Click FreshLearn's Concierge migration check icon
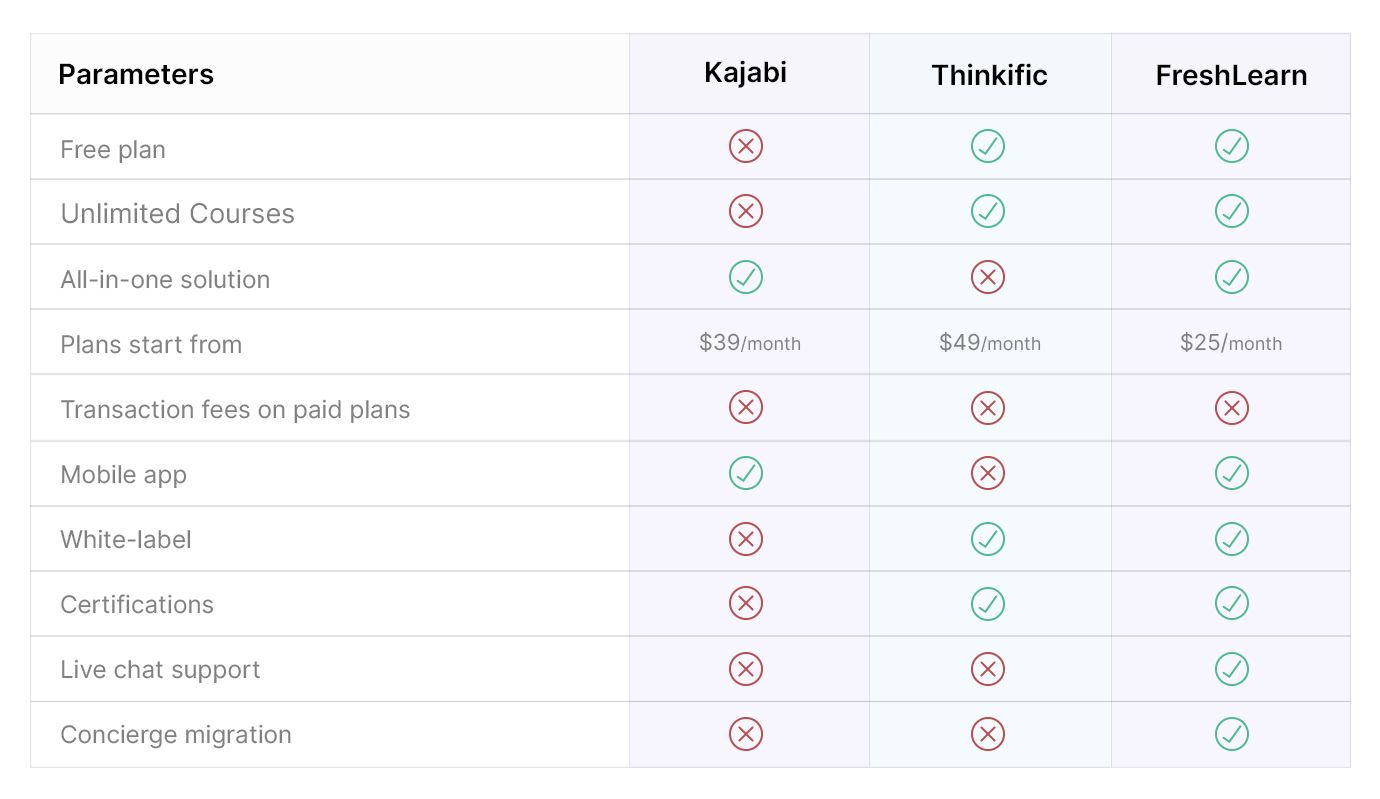Screen dimensions: 1380x799 tap(1231, 734)
